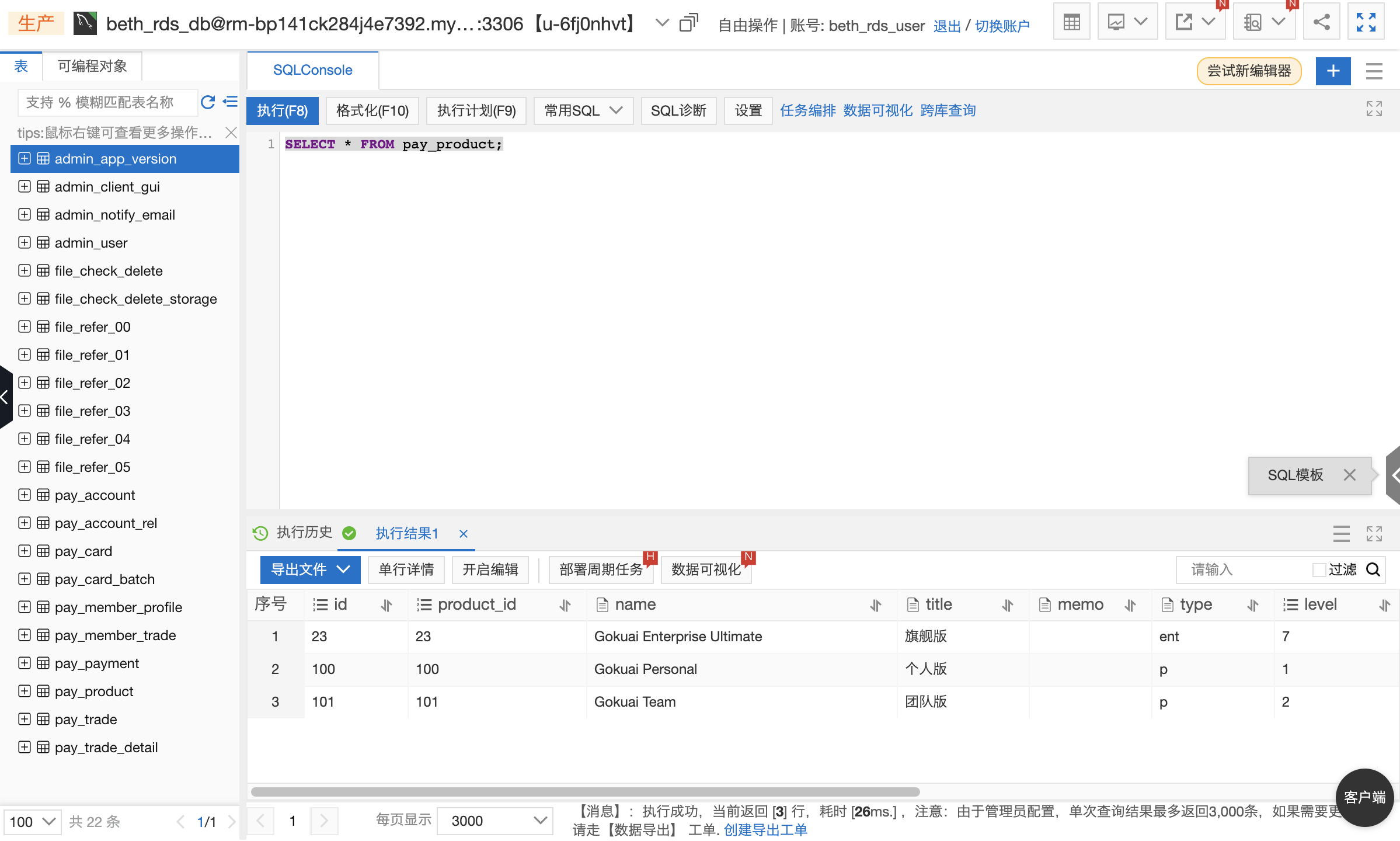Open the execution history clock icon
Screen dimensions: 1400x841
(x=260, y=533)
